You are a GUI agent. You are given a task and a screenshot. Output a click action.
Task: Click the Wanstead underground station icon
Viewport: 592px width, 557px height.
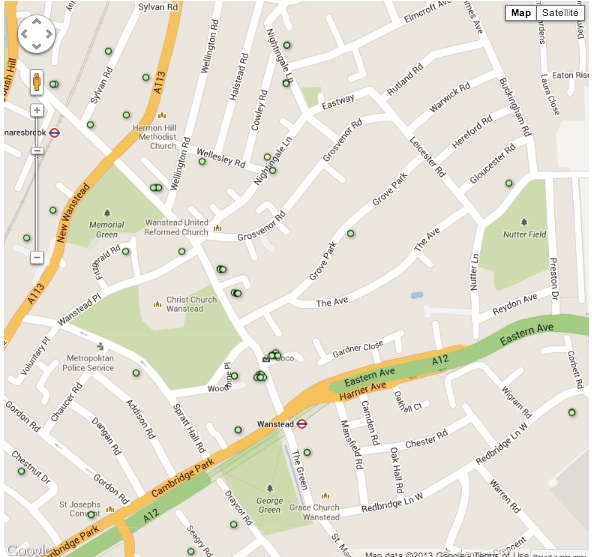point(302,424)
